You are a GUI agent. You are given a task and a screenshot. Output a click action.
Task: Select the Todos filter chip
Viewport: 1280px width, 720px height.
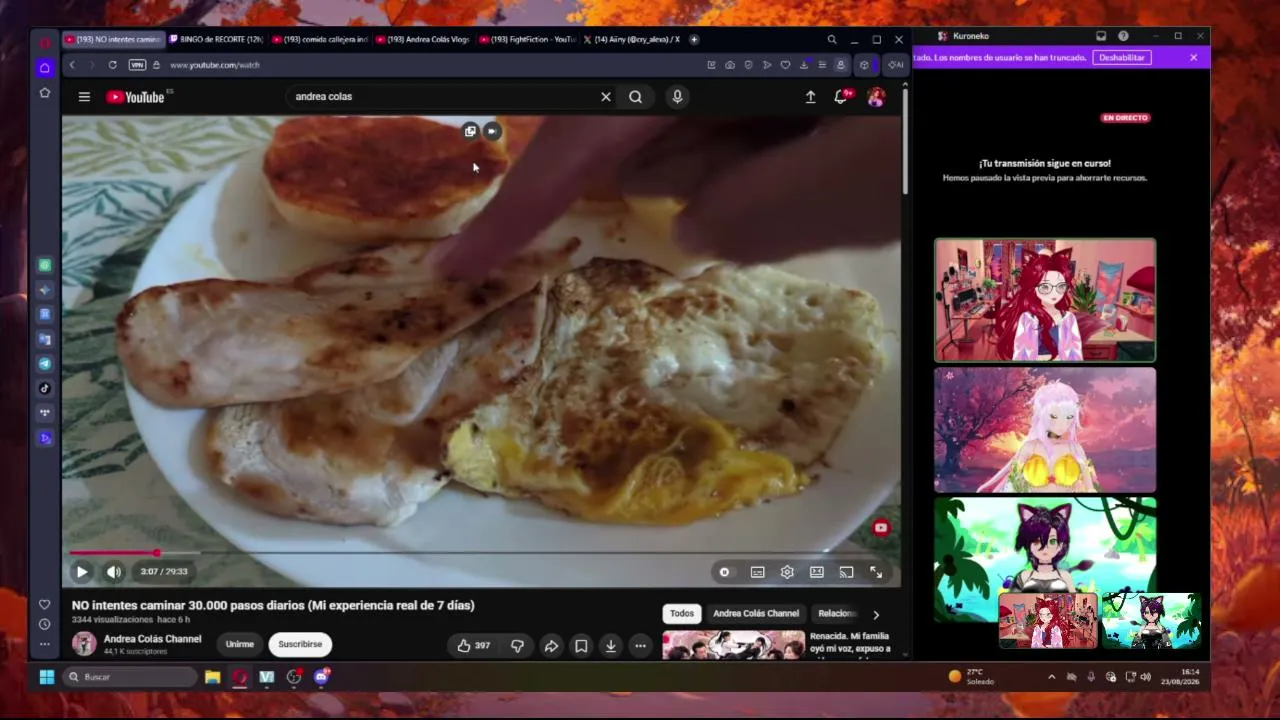[x=682, y=614]
